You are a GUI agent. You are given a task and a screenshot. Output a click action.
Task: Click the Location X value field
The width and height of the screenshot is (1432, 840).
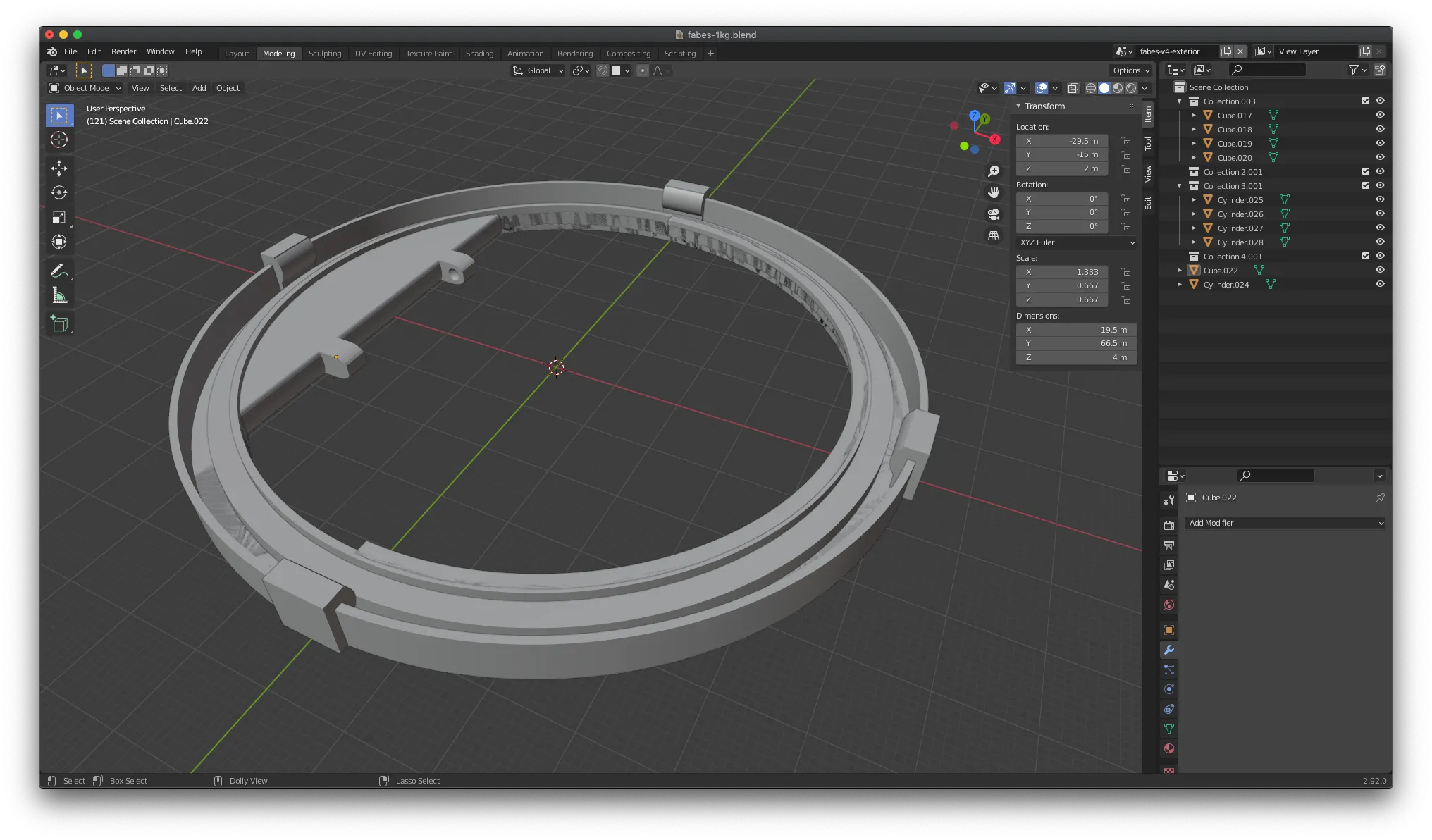coord(1062,141)
